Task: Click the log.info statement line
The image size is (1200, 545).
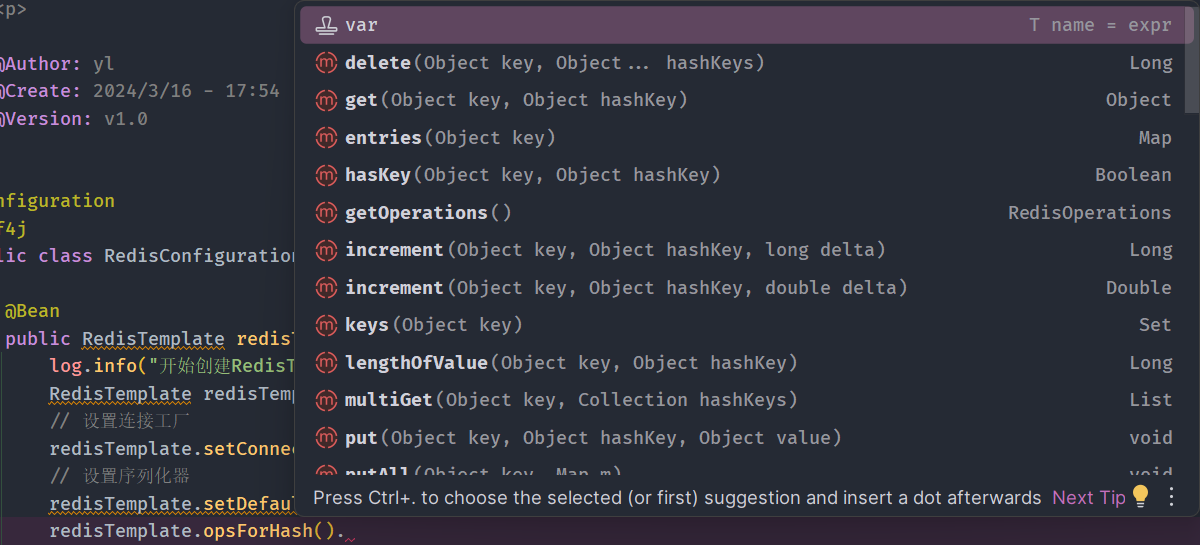Action: (x=170, y=365)
